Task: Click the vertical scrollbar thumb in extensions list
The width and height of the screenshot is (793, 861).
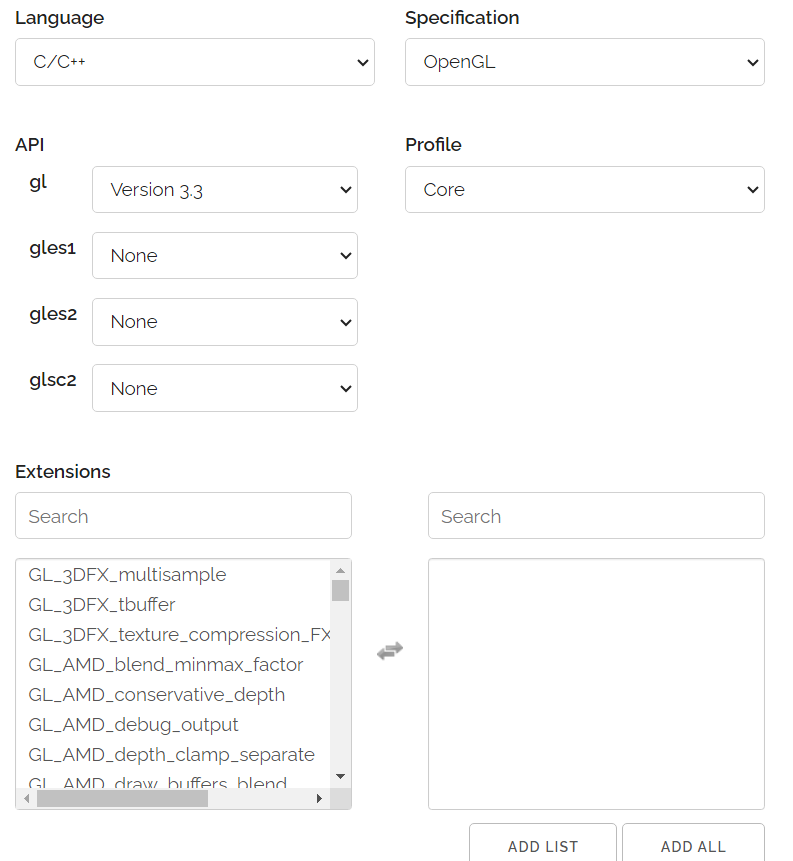Action: tap(340, 591)
